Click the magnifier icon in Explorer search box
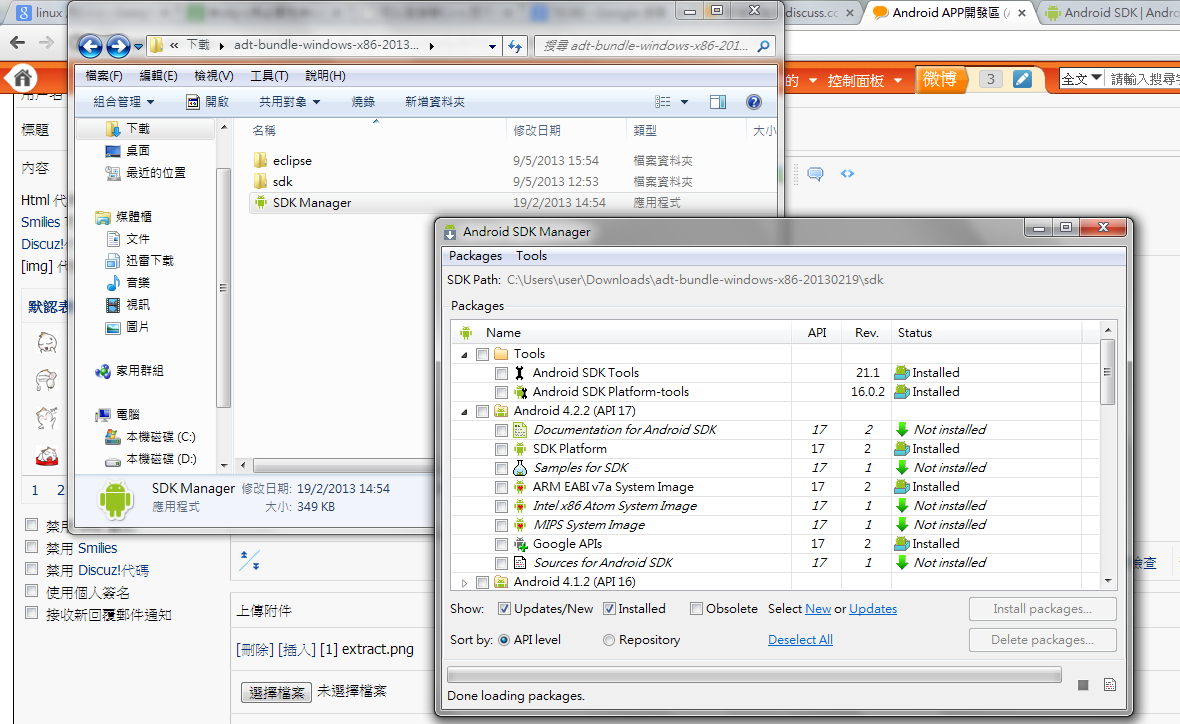This screenshot has height=724, width=1180. [763, 46]
